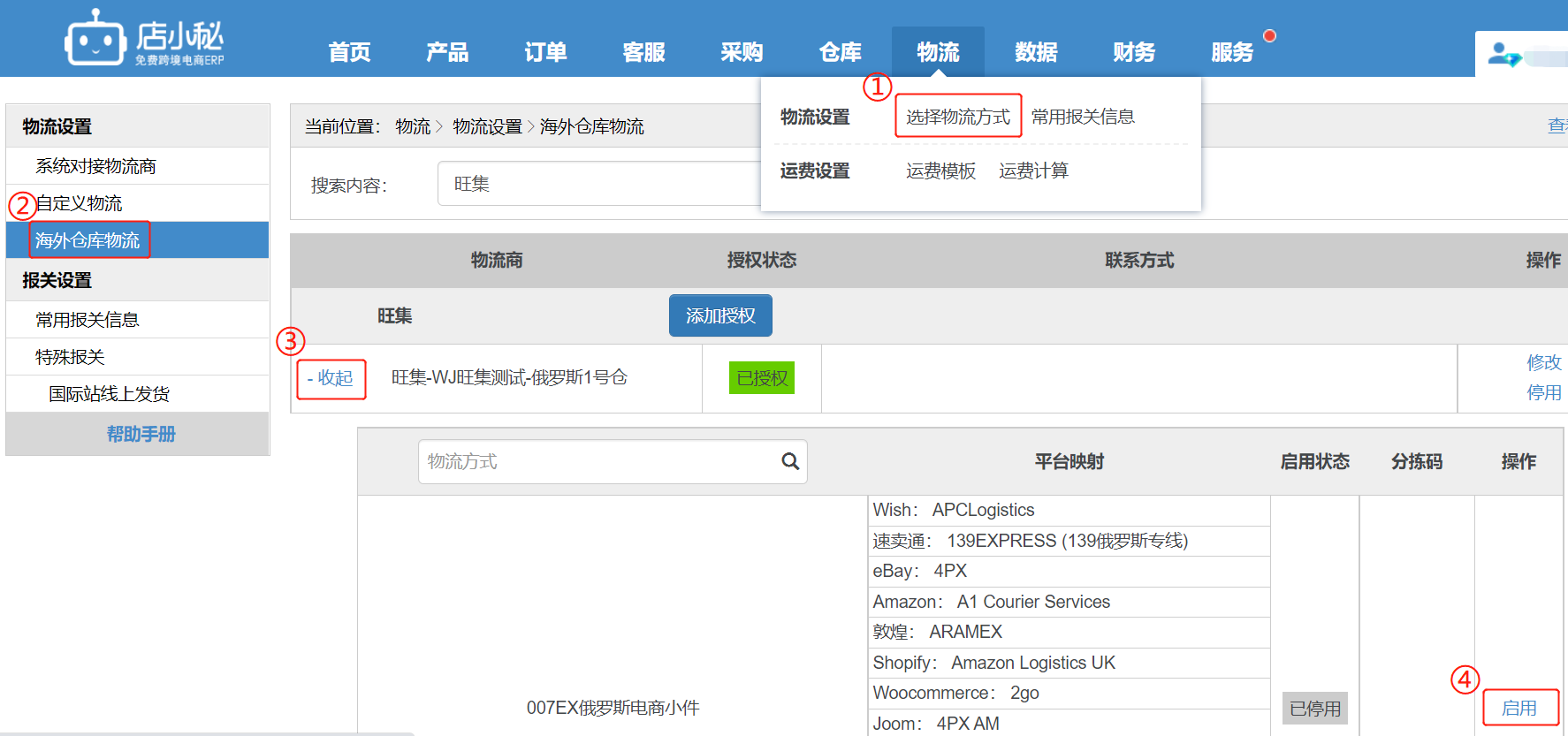Collapse the row with 收起
Viewport: 1568px width, 736px height.
[331, 378]
